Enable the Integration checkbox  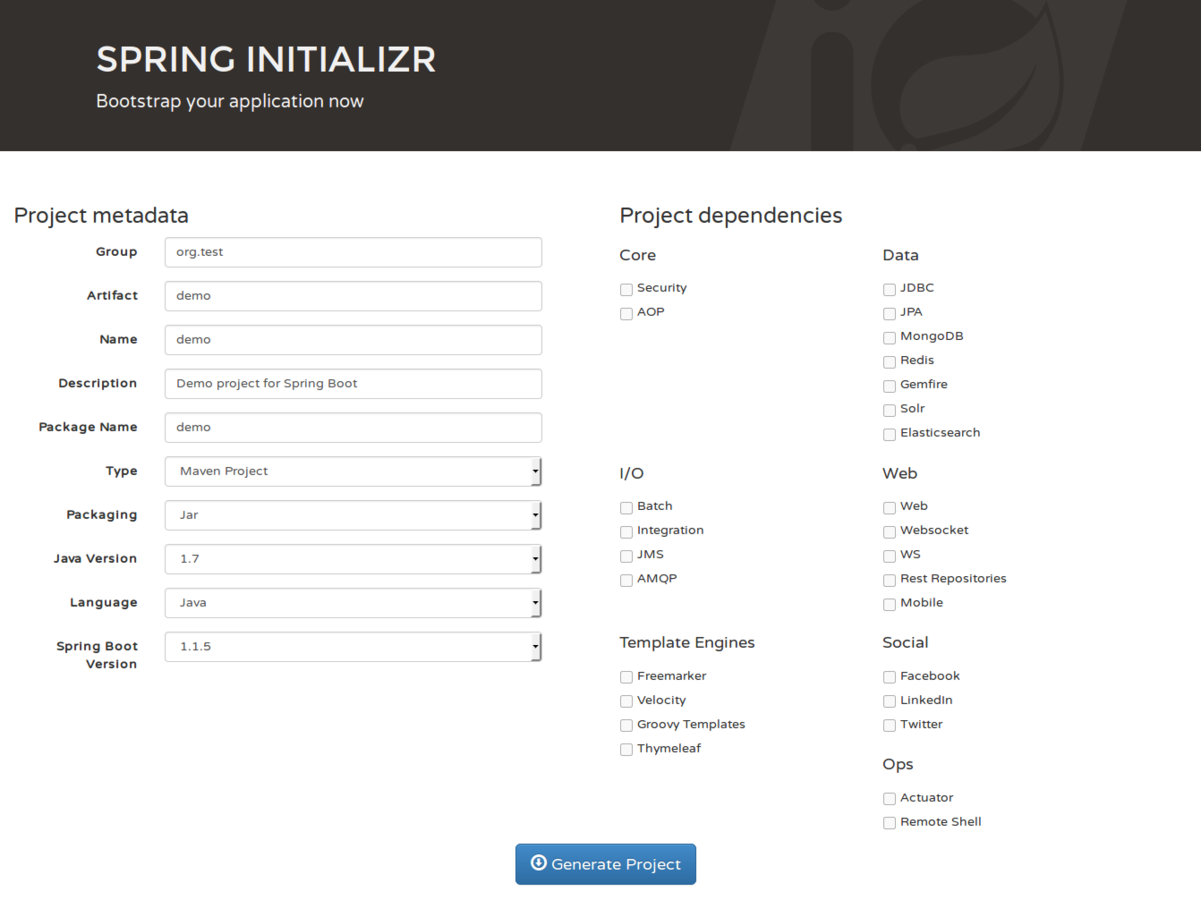[626, 531]
